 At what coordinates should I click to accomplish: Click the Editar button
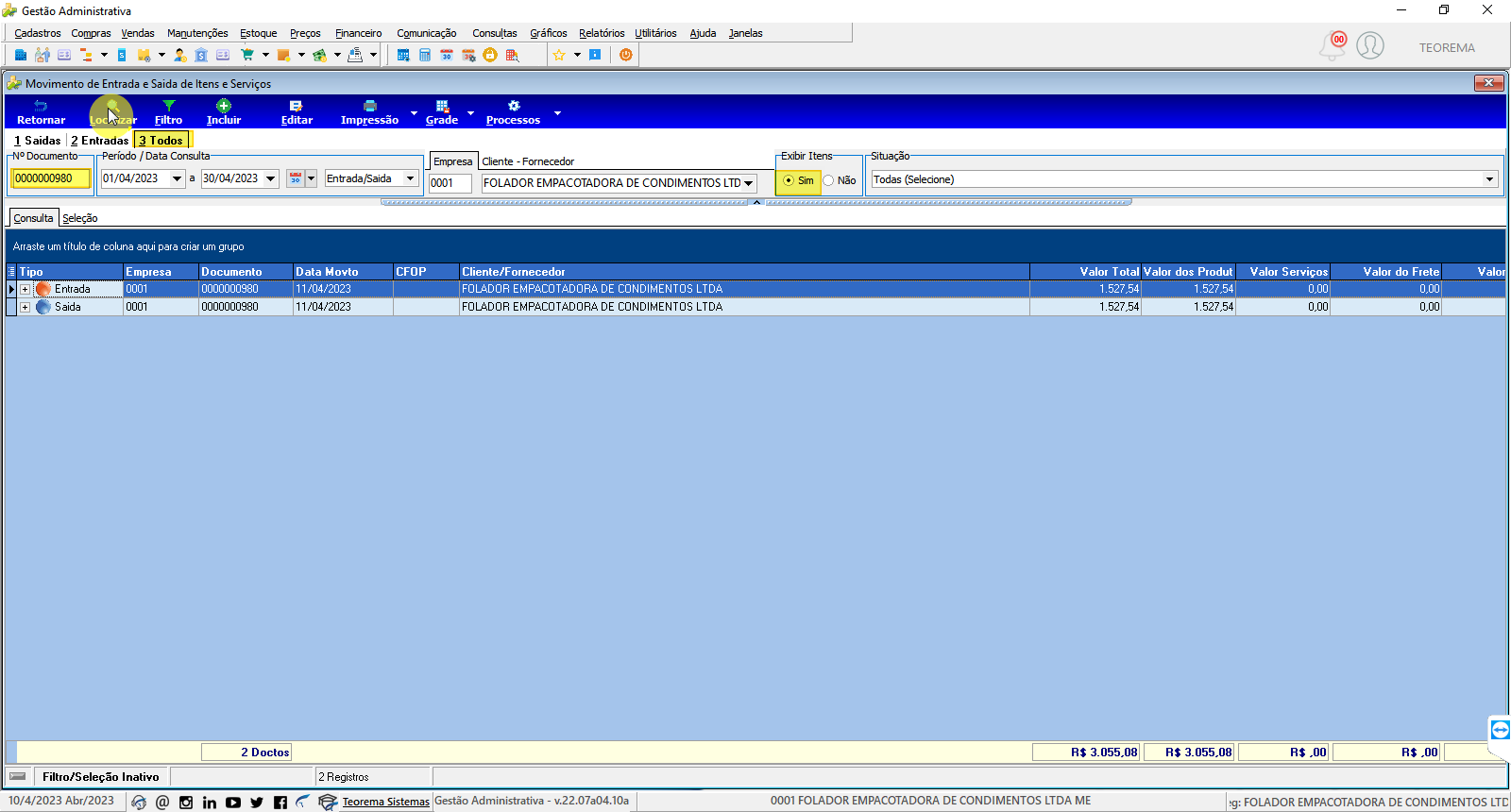(297, 112)
